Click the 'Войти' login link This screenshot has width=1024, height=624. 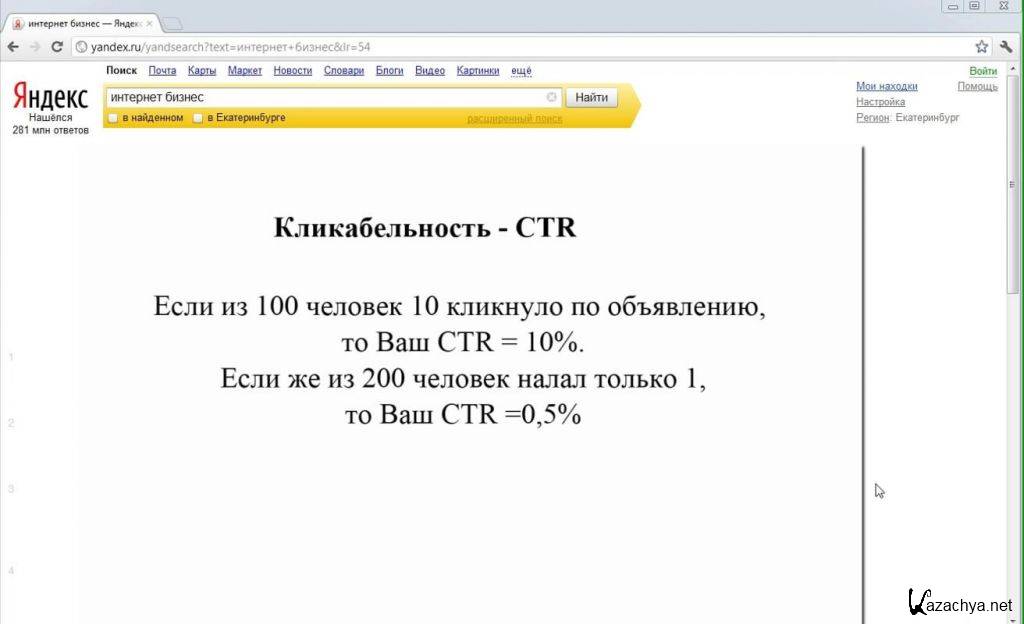tap(982, 71)
